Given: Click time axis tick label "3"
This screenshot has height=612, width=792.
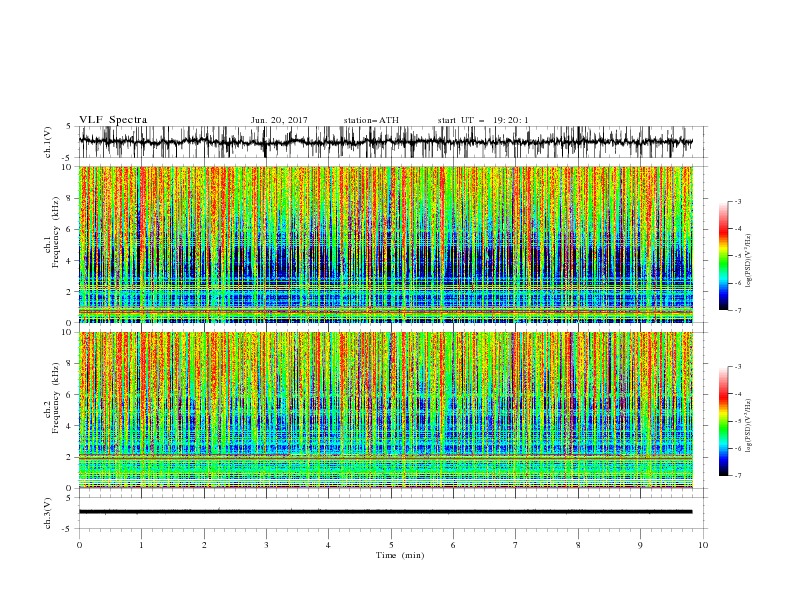Looking at the screenshot, I should pyautogui.click(x=266, y=545).
